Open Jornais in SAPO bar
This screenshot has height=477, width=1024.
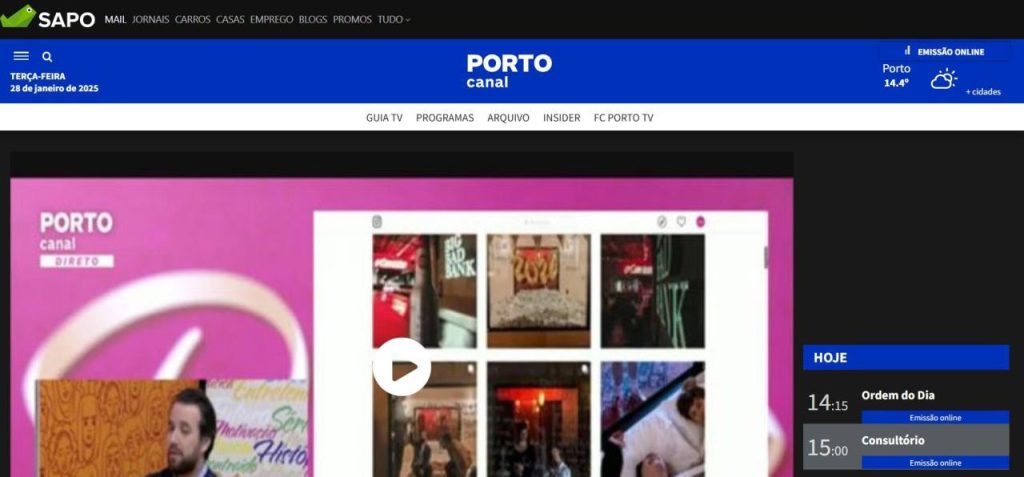[x=150, y=20]
